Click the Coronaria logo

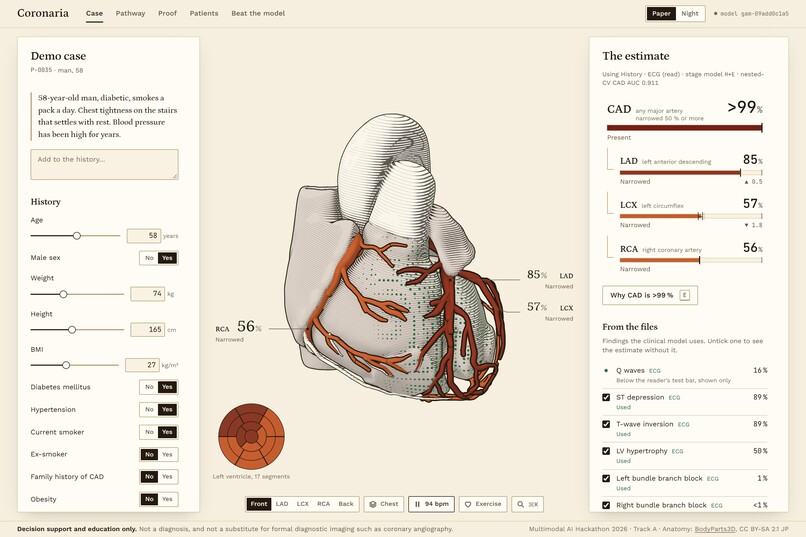tap(43, 13)
